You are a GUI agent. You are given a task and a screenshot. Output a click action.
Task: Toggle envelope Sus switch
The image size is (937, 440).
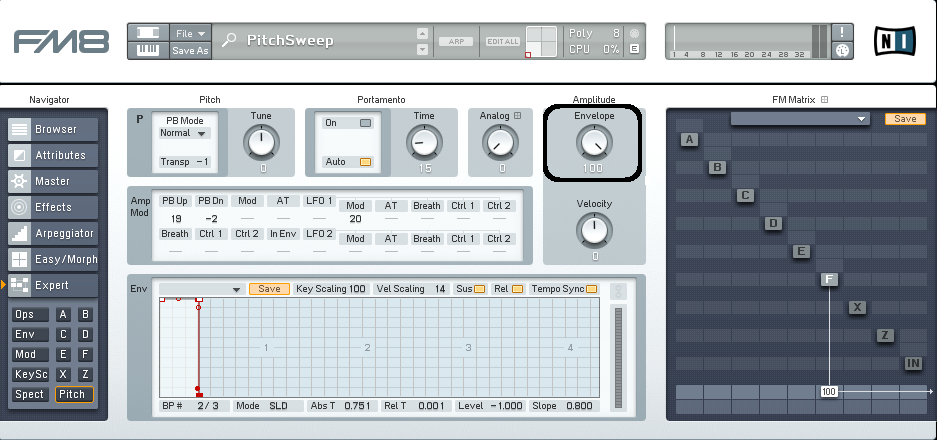point(479,289)
